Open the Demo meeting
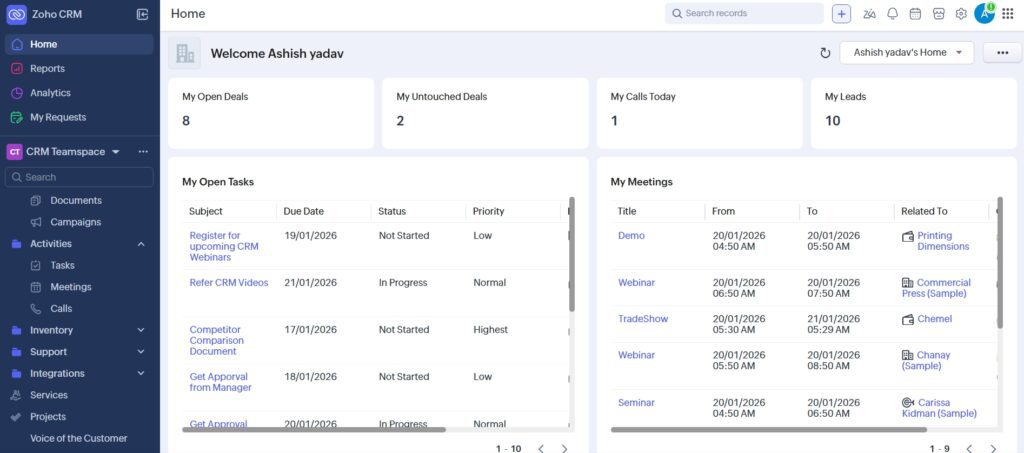The height and width of the screenshot is (453, 1024). pos(631,236)
